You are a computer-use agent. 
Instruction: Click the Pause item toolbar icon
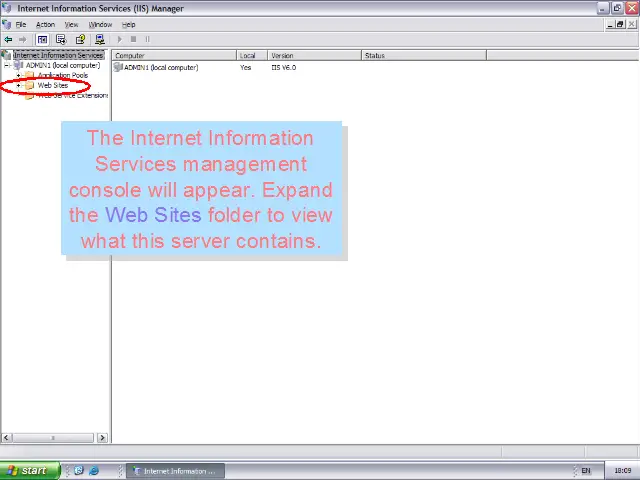coord(147,40)
